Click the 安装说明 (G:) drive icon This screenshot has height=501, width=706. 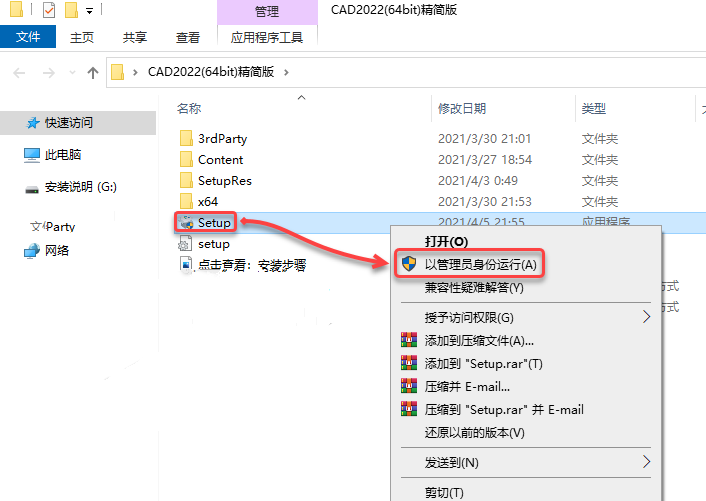32,189
